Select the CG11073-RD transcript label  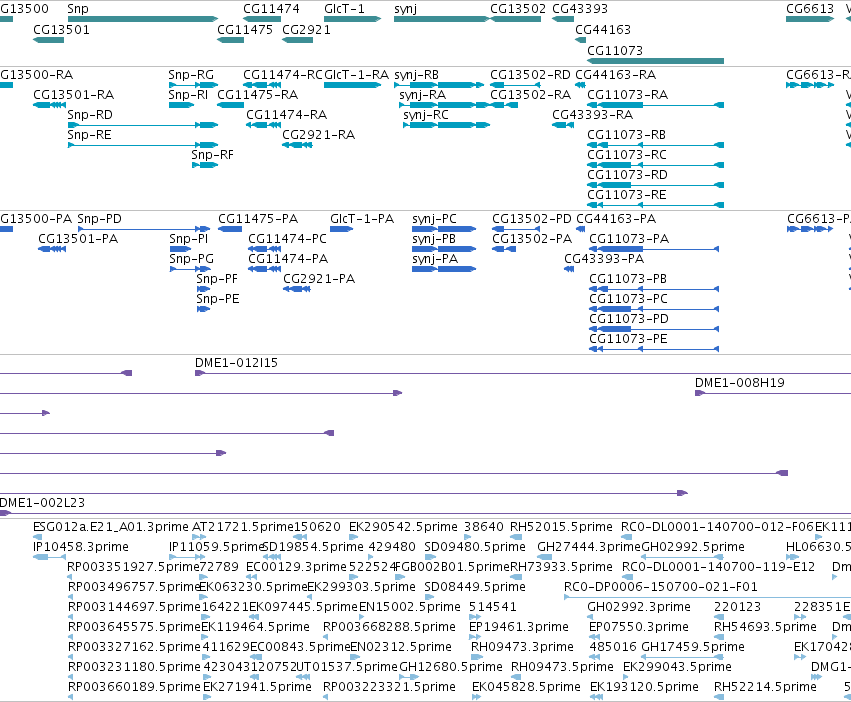coord(627,175)
